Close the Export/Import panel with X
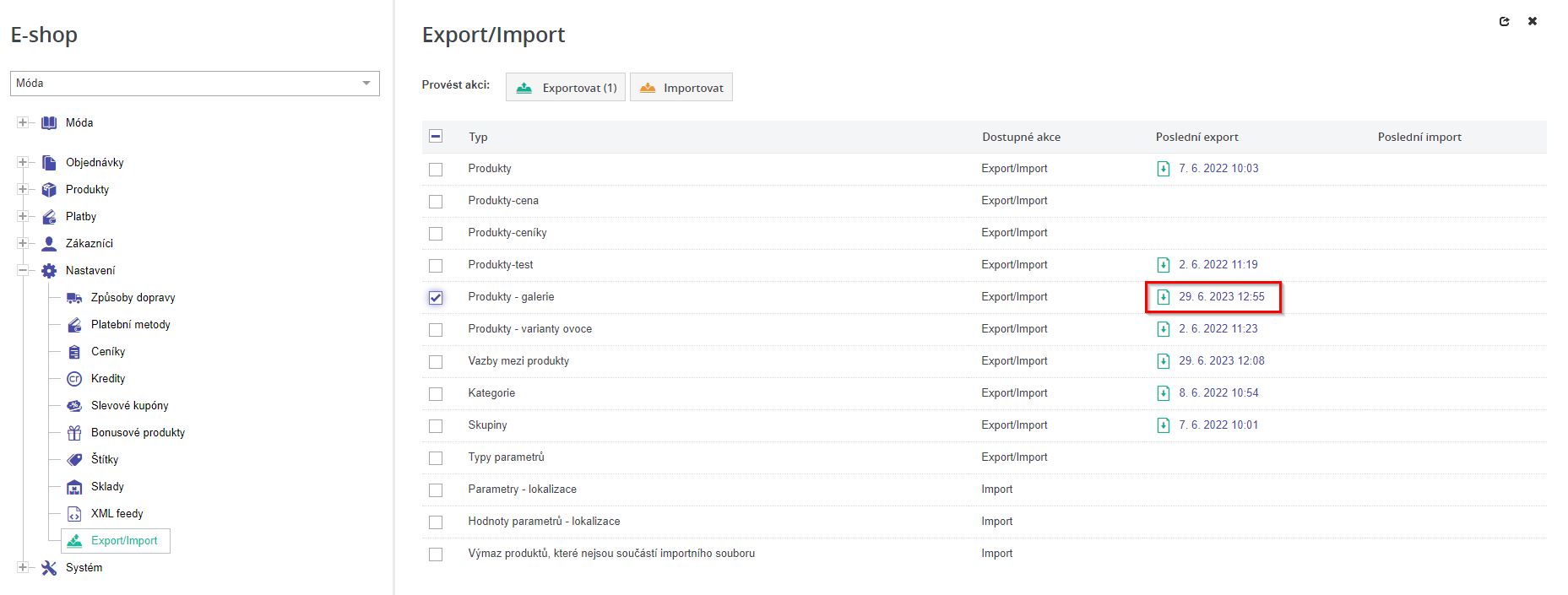Image resolution: width=1568 pixels, height=595 pixels. 1533,22
